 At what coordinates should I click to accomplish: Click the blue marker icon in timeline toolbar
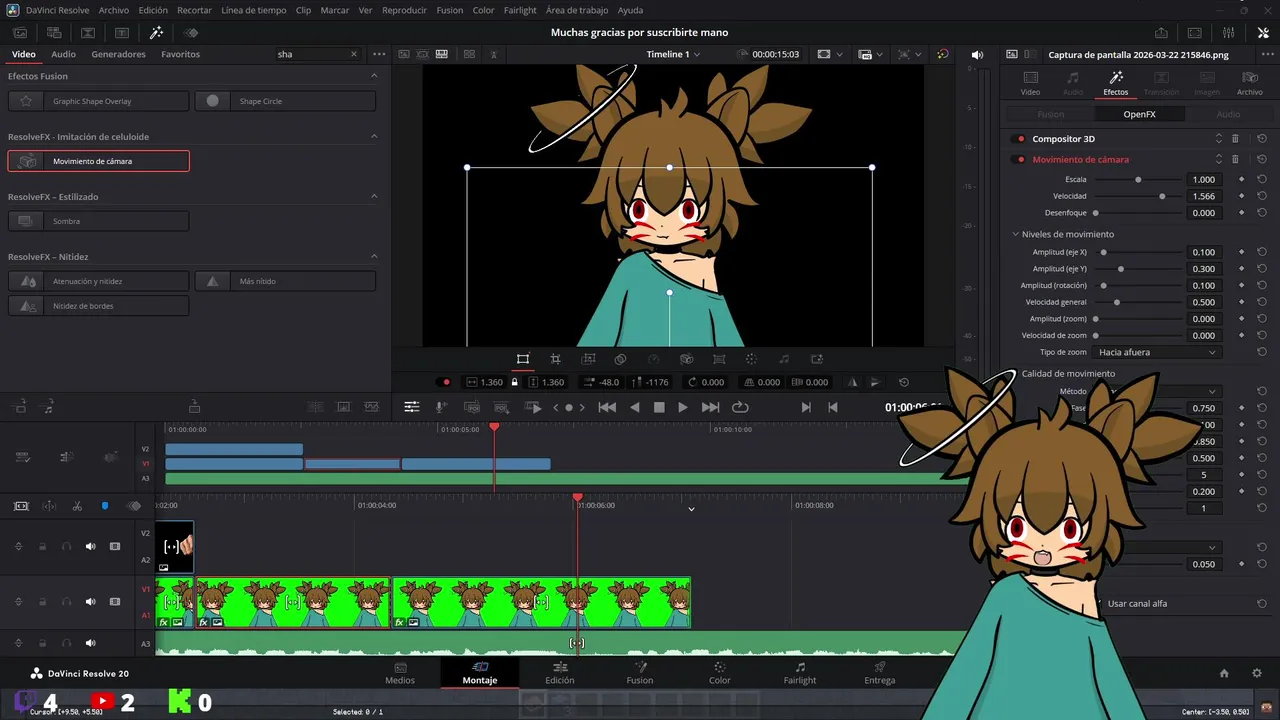(x=105, y=506)
